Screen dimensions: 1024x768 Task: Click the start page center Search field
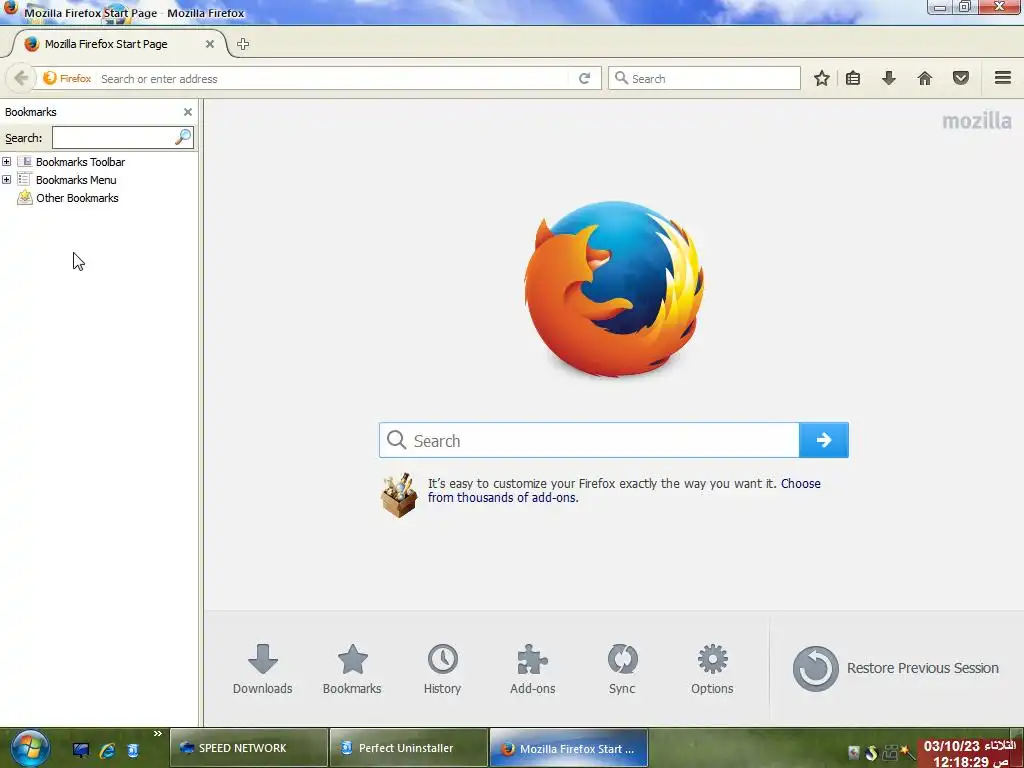coord(589,440)
